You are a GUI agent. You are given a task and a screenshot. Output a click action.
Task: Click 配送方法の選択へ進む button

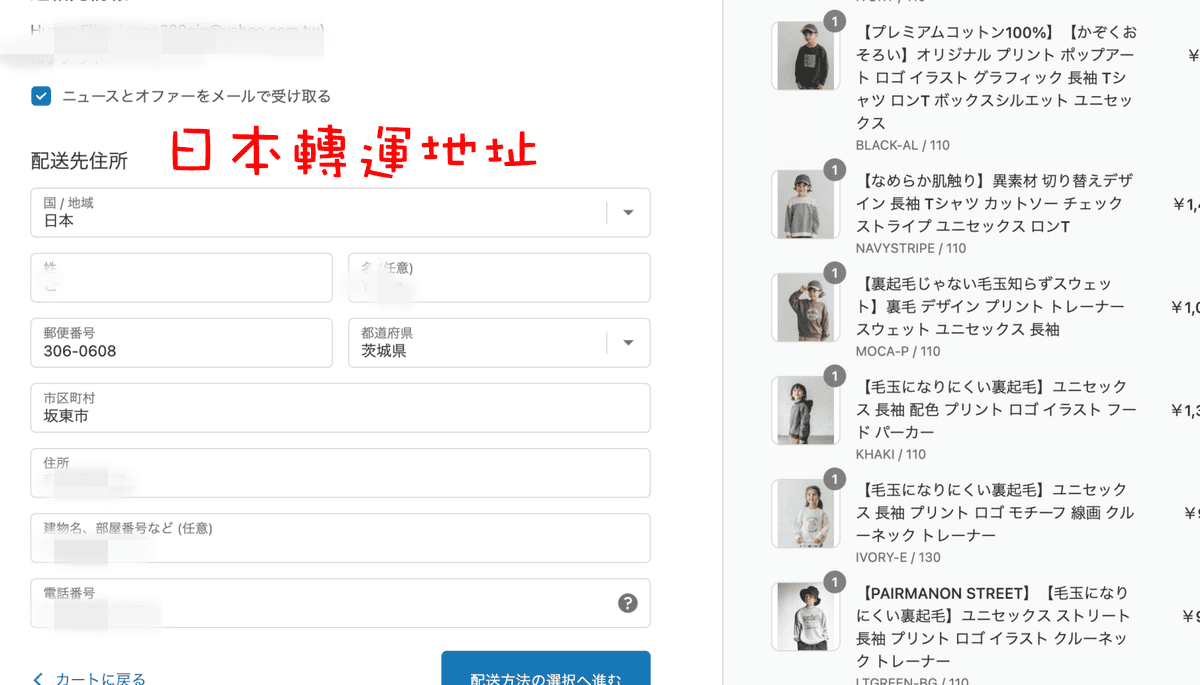[546, 669]
